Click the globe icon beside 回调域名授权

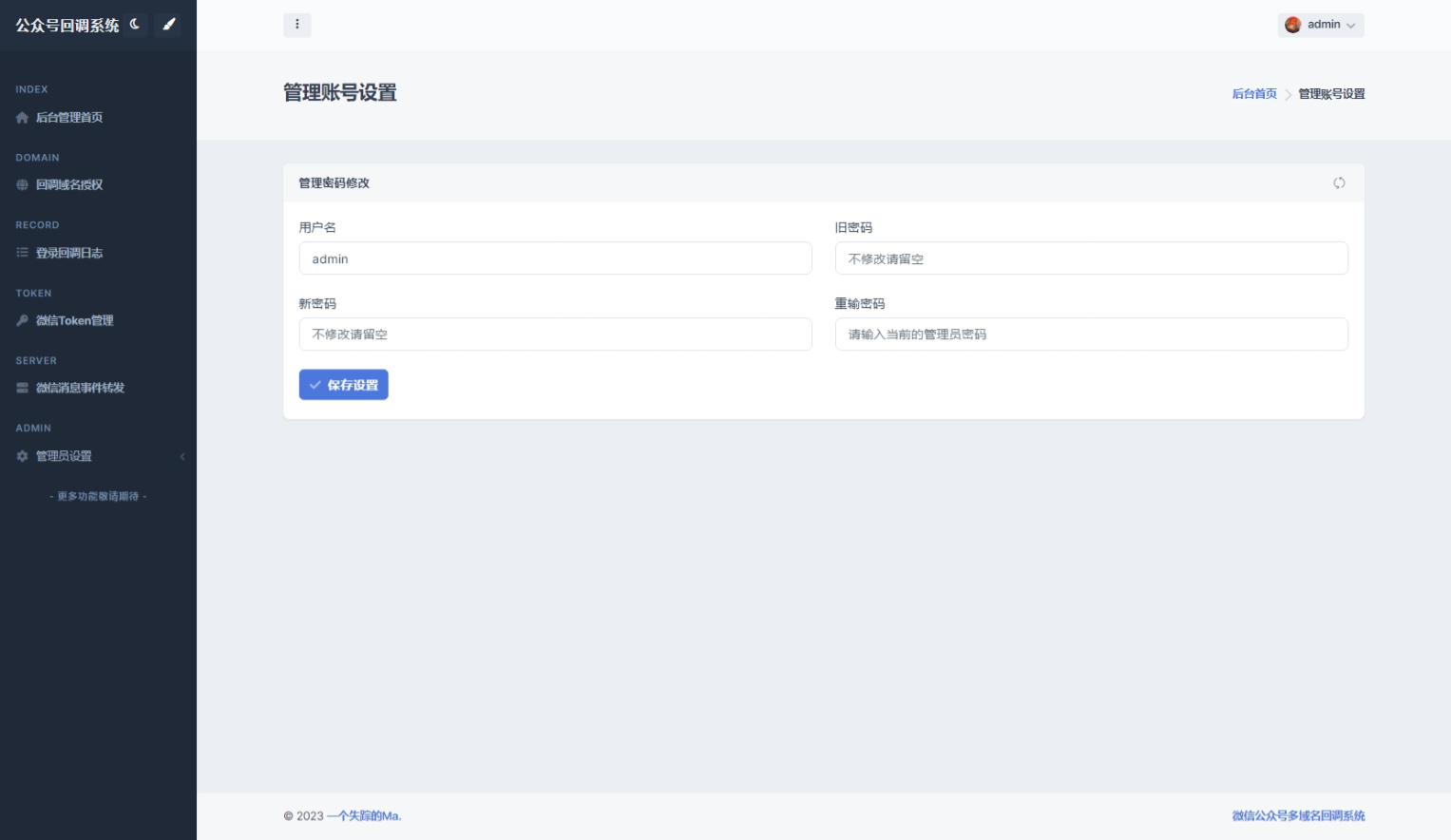click(x=22, y=185)
